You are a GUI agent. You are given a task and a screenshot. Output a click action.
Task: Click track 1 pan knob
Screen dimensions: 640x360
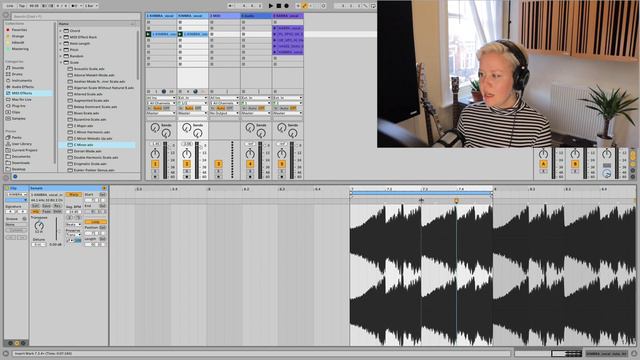pyautogui.click(x=155, y=153)
